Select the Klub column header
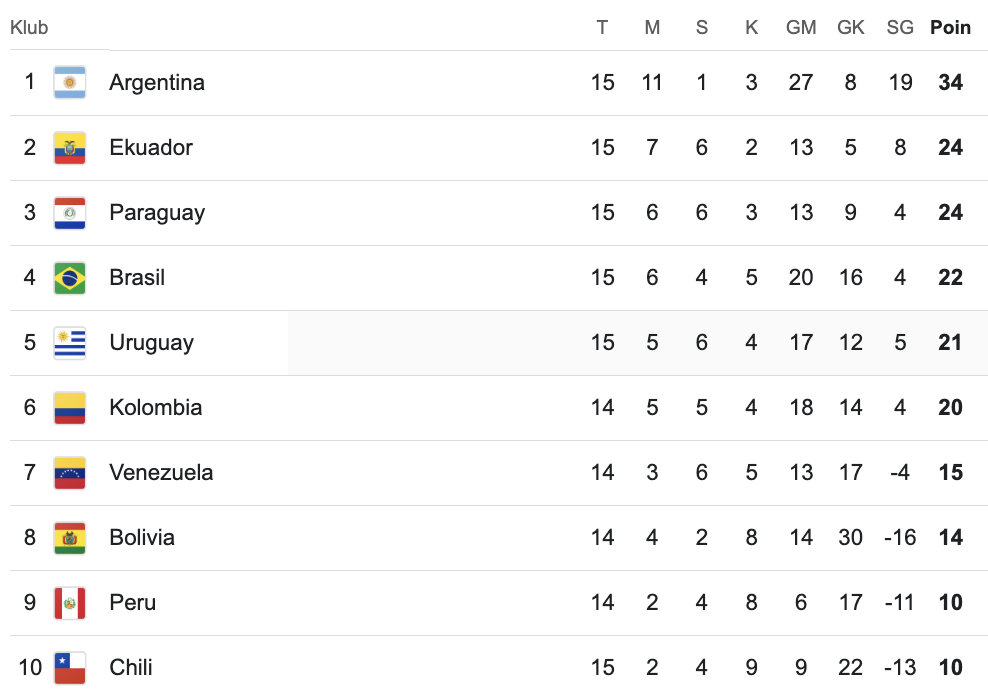 click(x=29, y=27)
